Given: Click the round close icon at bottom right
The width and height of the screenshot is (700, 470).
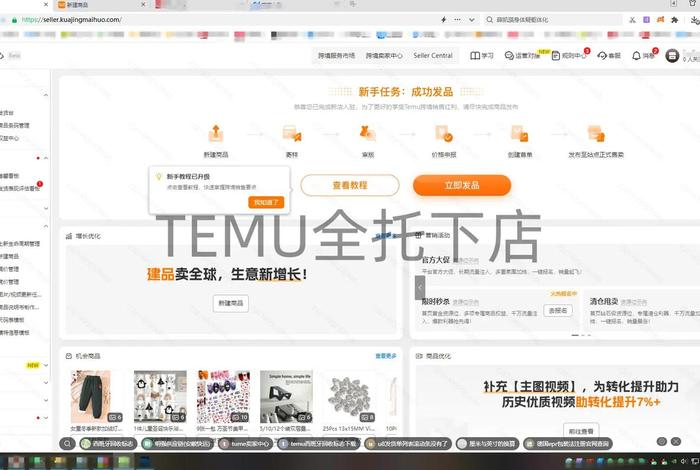Looking at the screenshot, I should (676, 441).
